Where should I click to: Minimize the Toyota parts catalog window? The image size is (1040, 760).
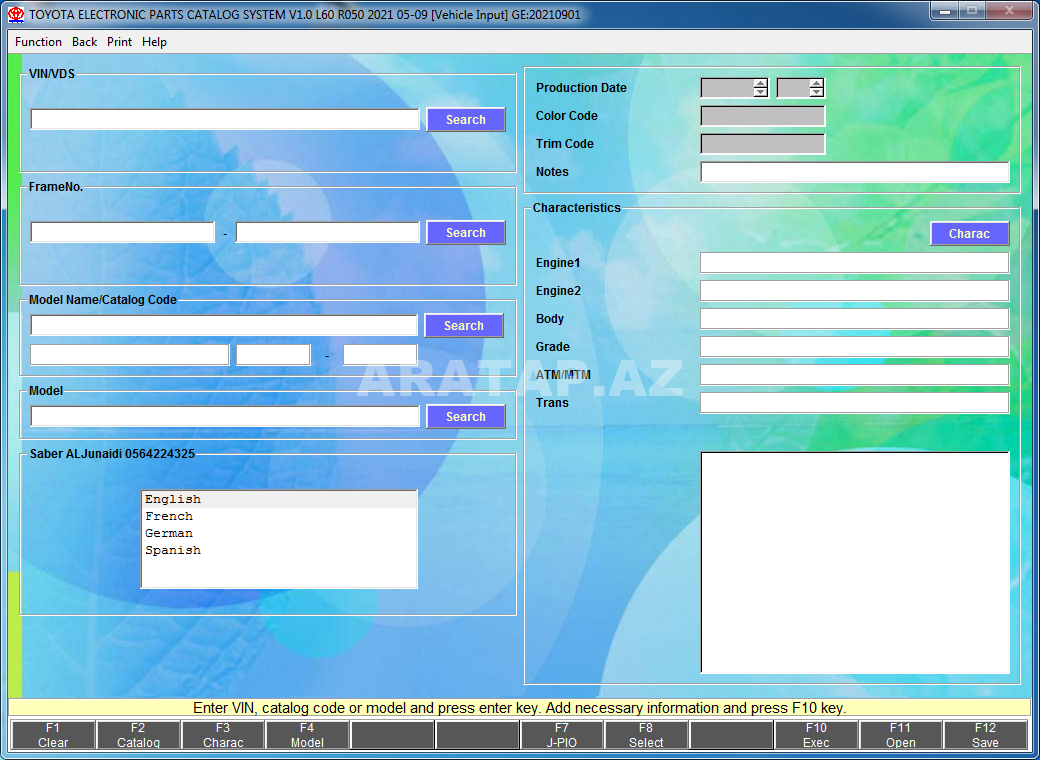(944, 11)
